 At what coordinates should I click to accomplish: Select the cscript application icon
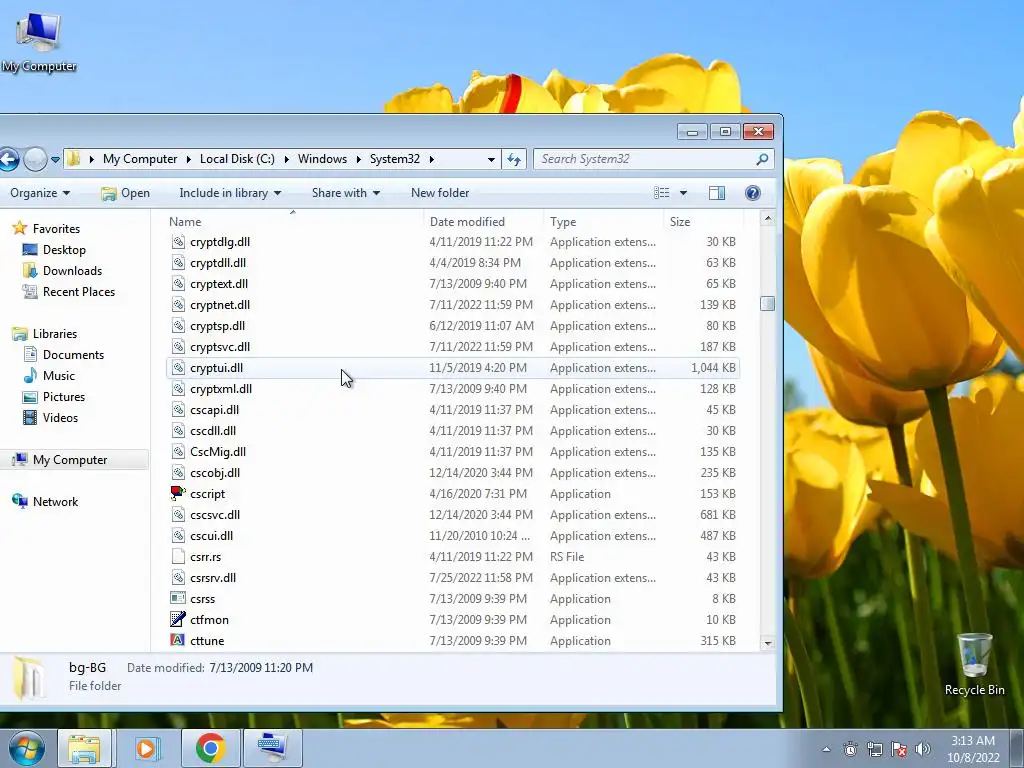[178, 494]
